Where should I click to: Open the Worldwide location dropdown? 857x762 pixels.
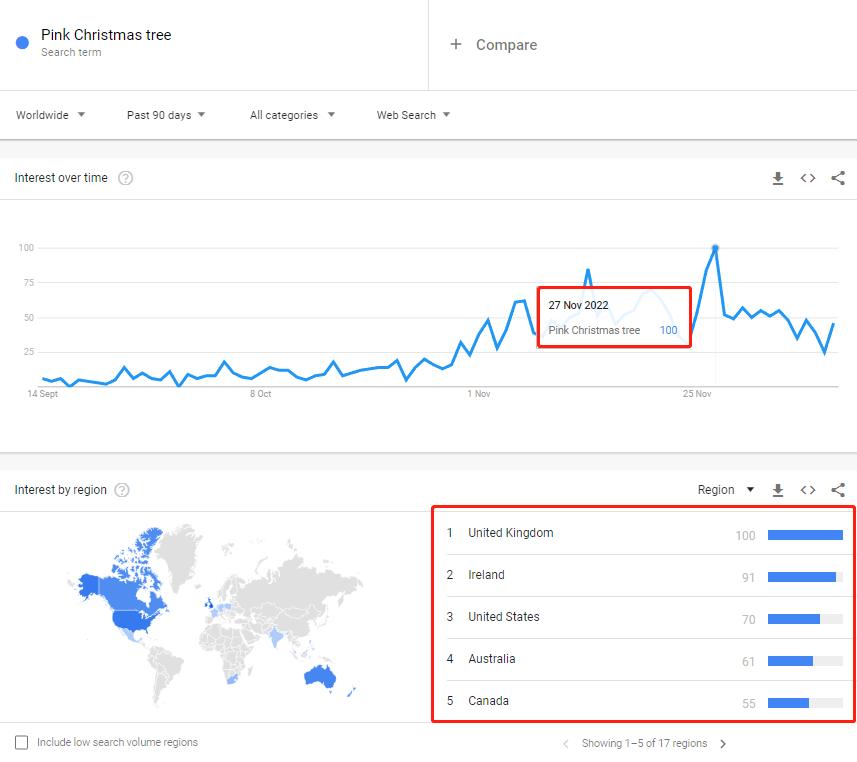coord(50,115)
